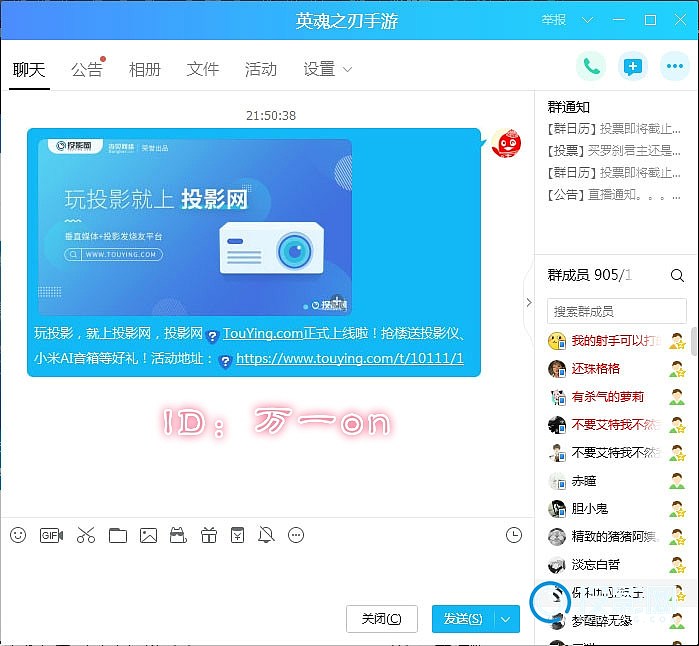The height and width of the screenshot is (646, 699).
Task: Open the send options dropdown arrow
Action: pos(506,619)
